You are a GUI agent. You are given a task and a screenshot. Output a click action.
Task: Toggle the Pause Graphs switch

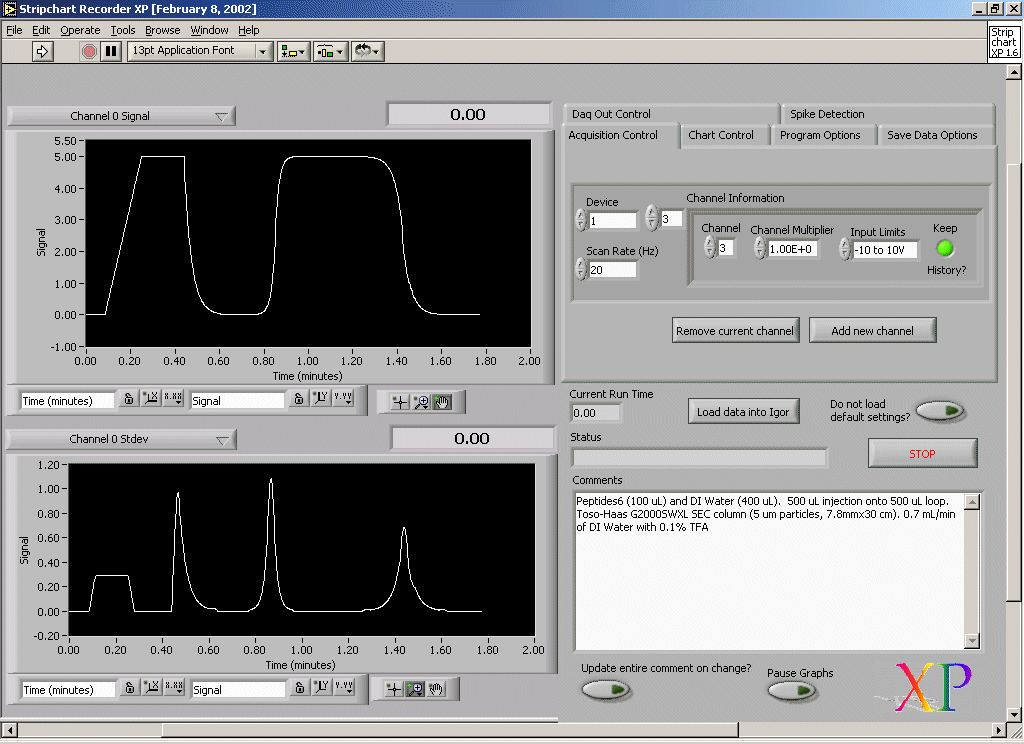(792, 690)
